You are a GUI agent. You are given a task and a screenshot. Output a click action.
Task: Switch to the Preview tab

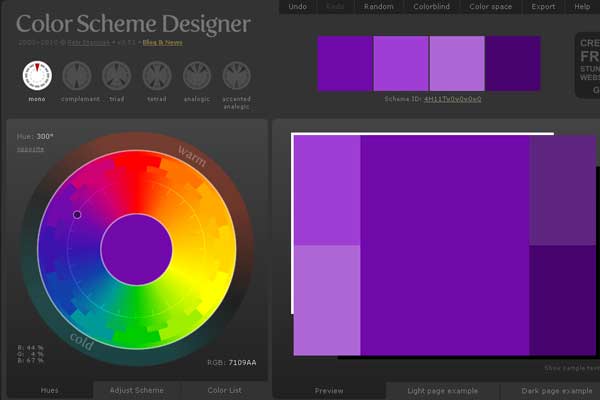tap(329, 391)
